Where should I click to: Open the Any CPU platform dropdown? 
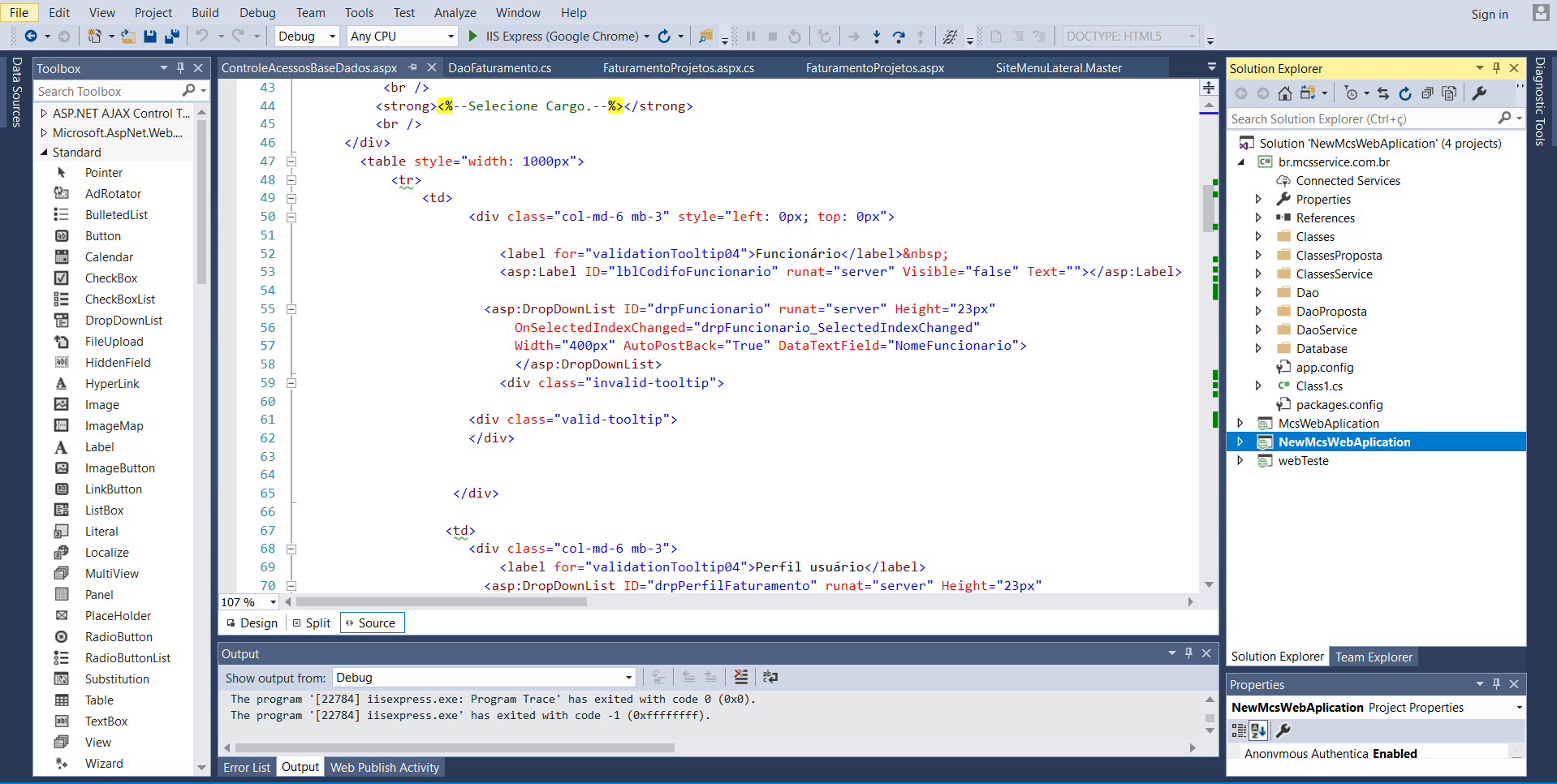402,36
